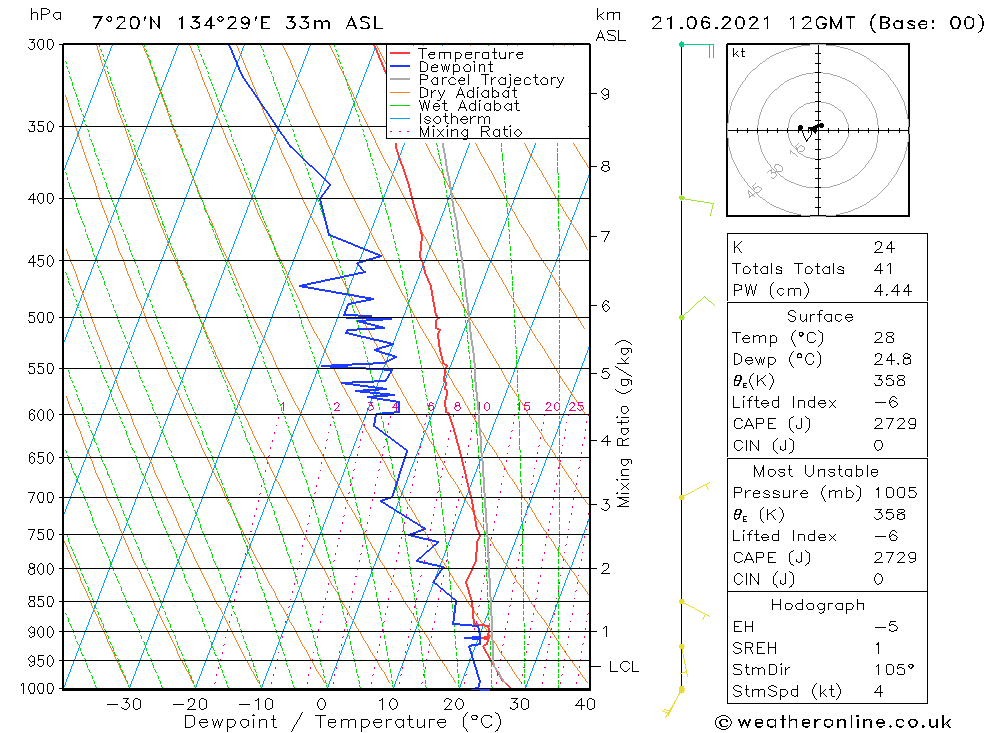
Task: Click the Totals Totals value 41
Action: click(x=884, y=269)
